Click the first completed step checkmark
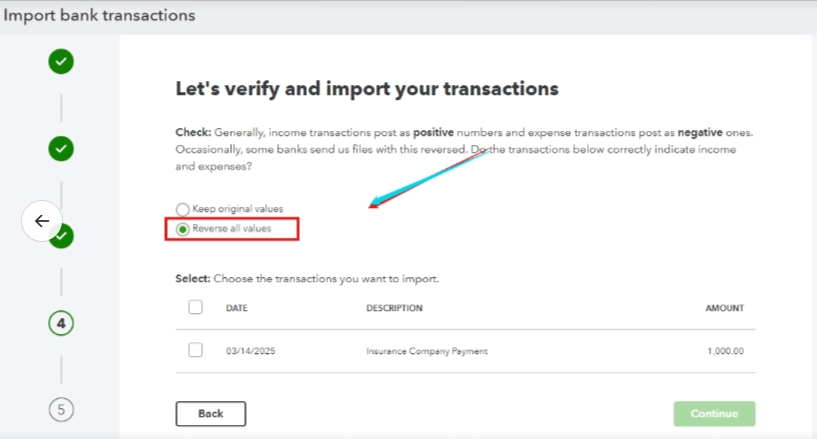The width and height of the screenshot is (817, 439). pos(61,62)
